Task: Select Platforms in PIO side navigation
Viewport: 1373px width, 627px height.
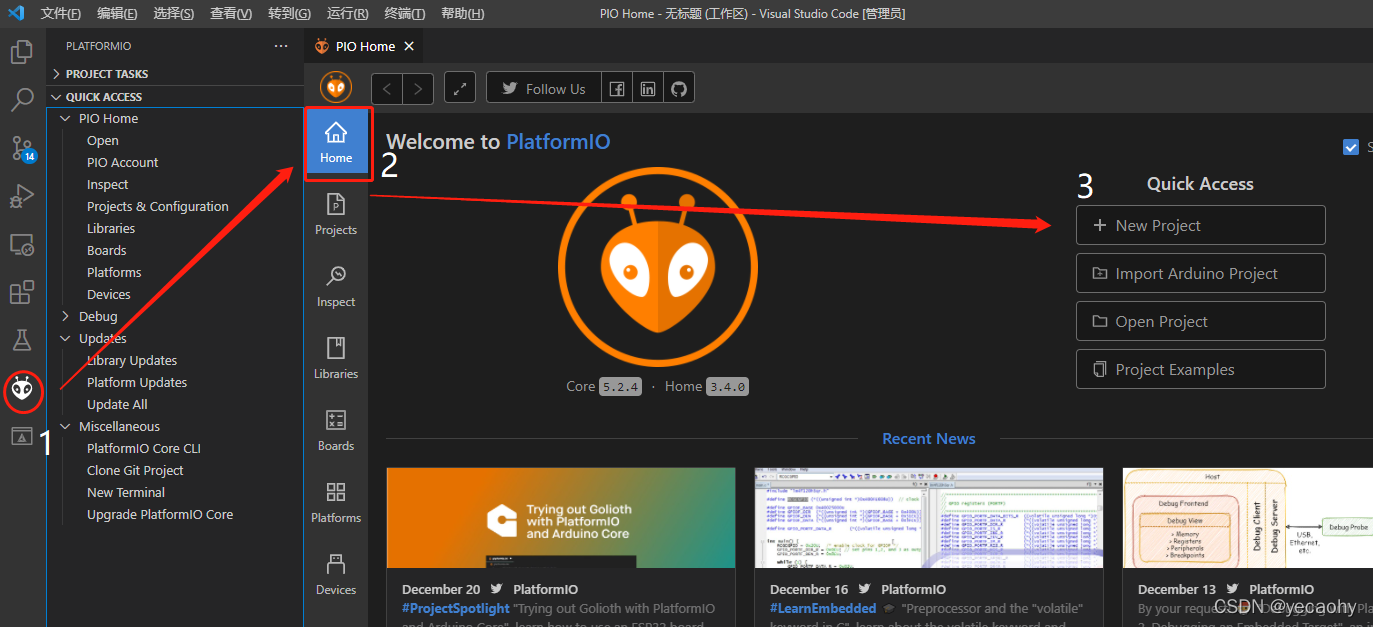Action: [x=336, y=504]
